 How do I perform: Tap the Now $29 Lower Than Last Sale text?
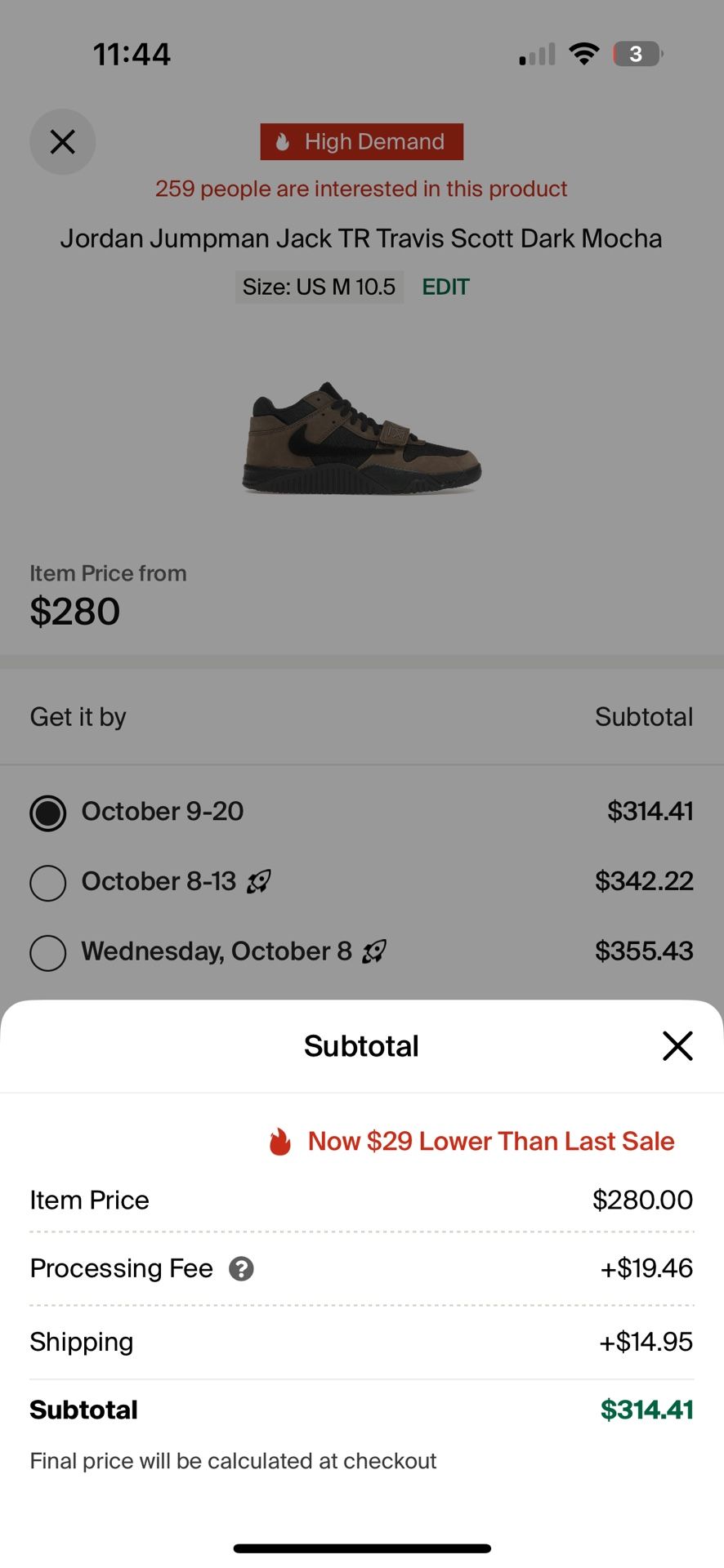click(490, 1142)
